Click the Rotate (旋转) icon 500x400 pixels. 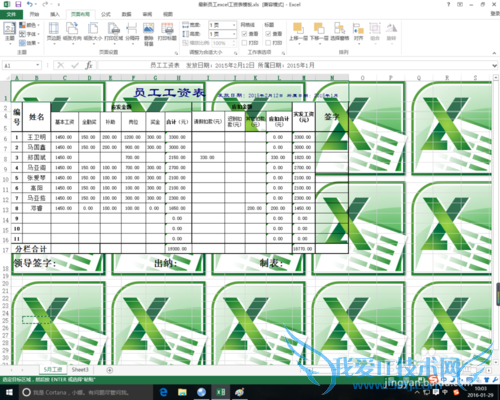tap(391, 33)
